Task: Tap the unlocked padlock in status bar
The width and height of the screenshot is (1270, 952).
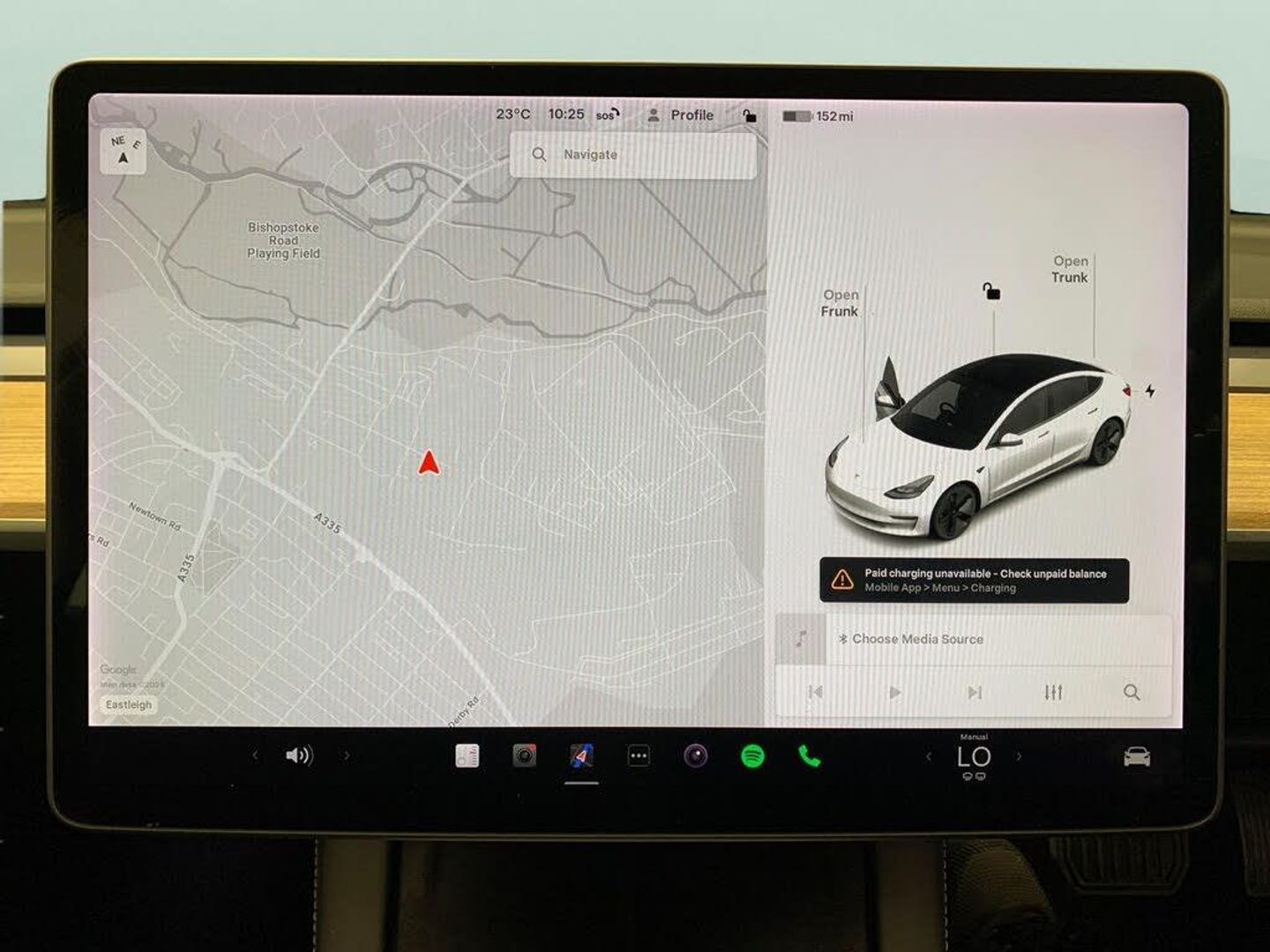Action: coord(749,115)
